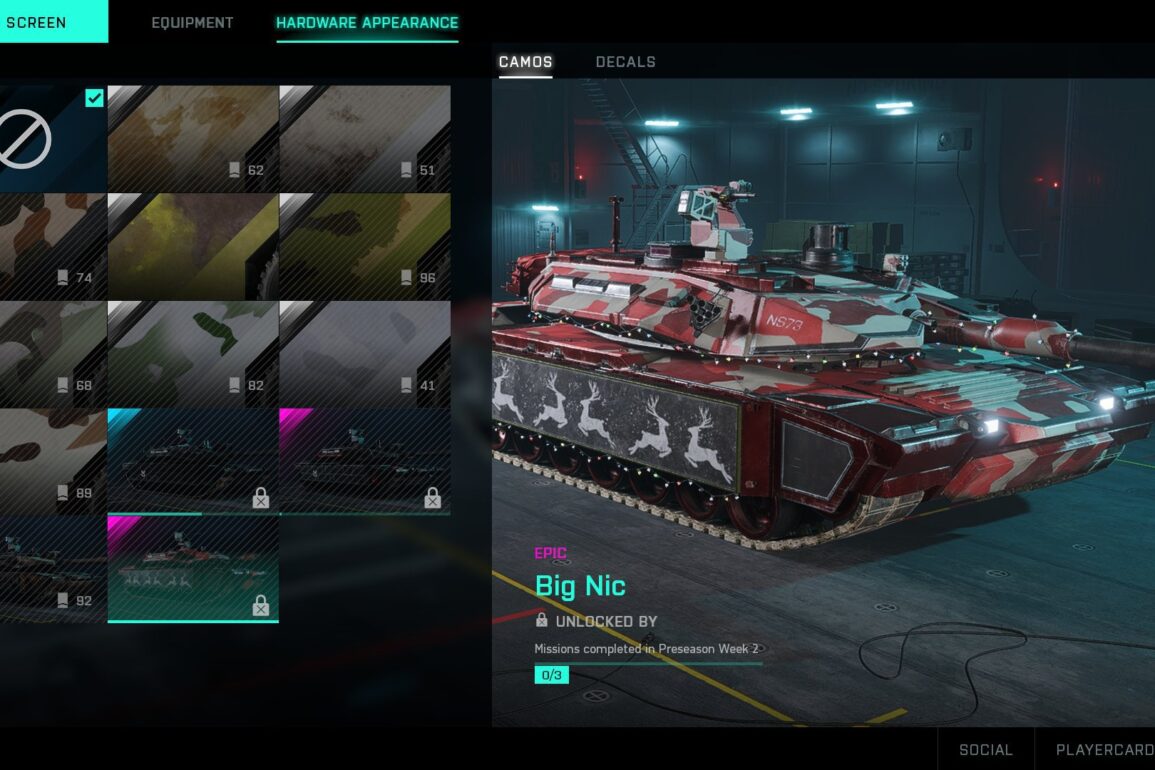
Task: Toggle the equipped checkmark on the no-camo tile
Action: coord(94,97)
